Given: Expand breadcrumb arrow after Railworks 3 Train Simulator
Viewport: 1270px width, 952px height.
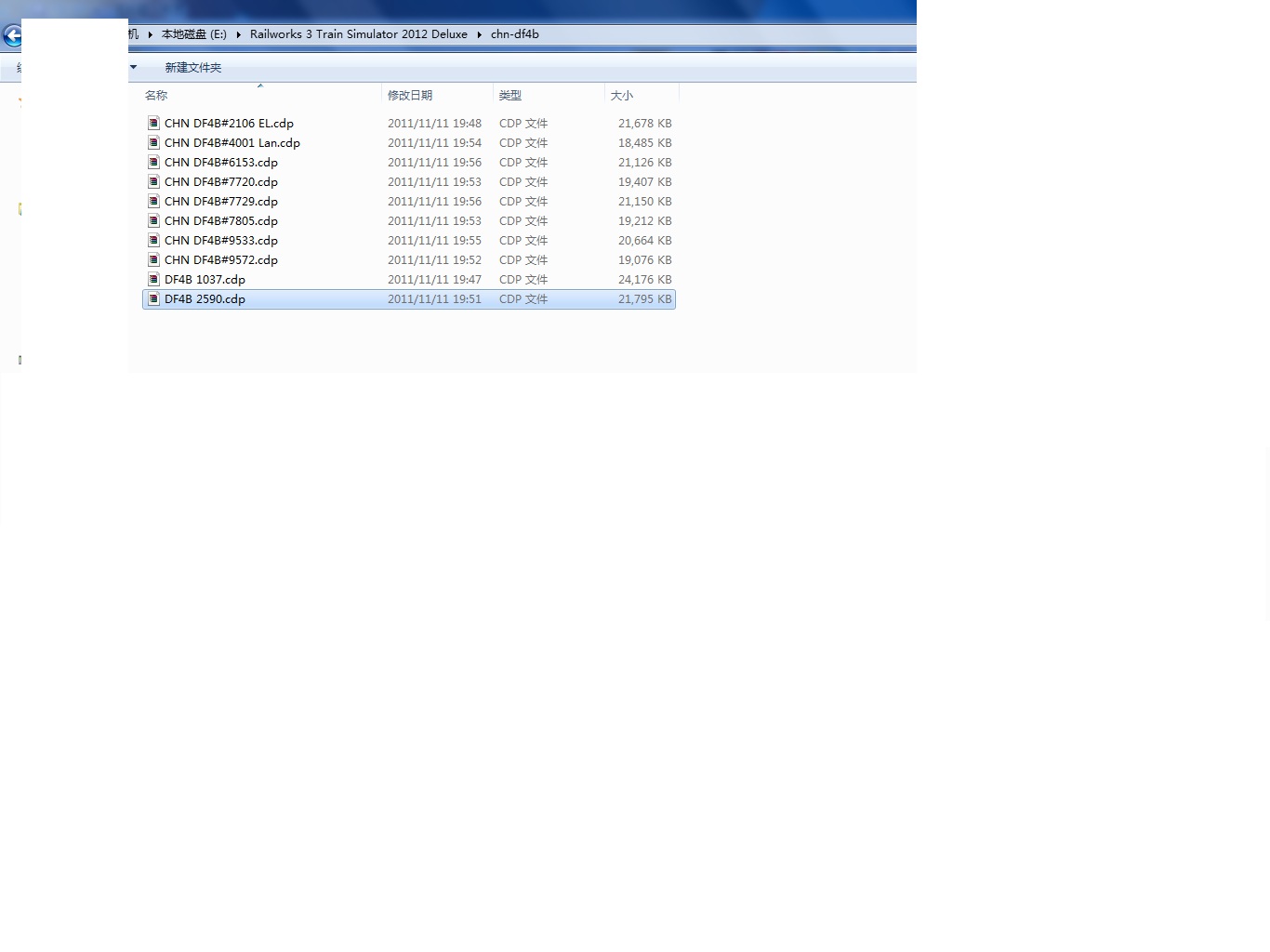Looking at the screenshot, I should 479,34.
